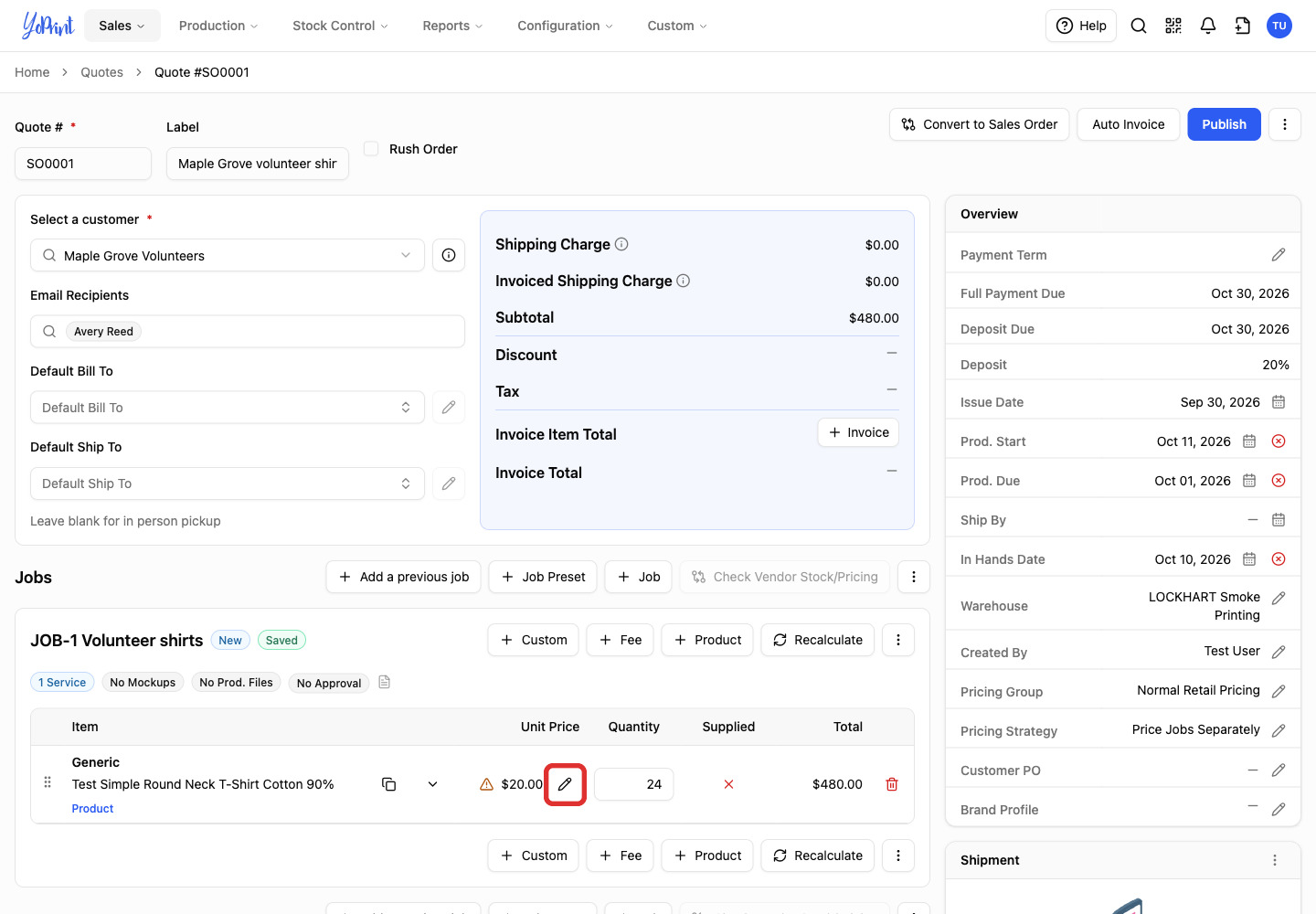The image size is (1316, 914).
Task: Click the Quantity field showing 24
Action: [x=634, y=784]
